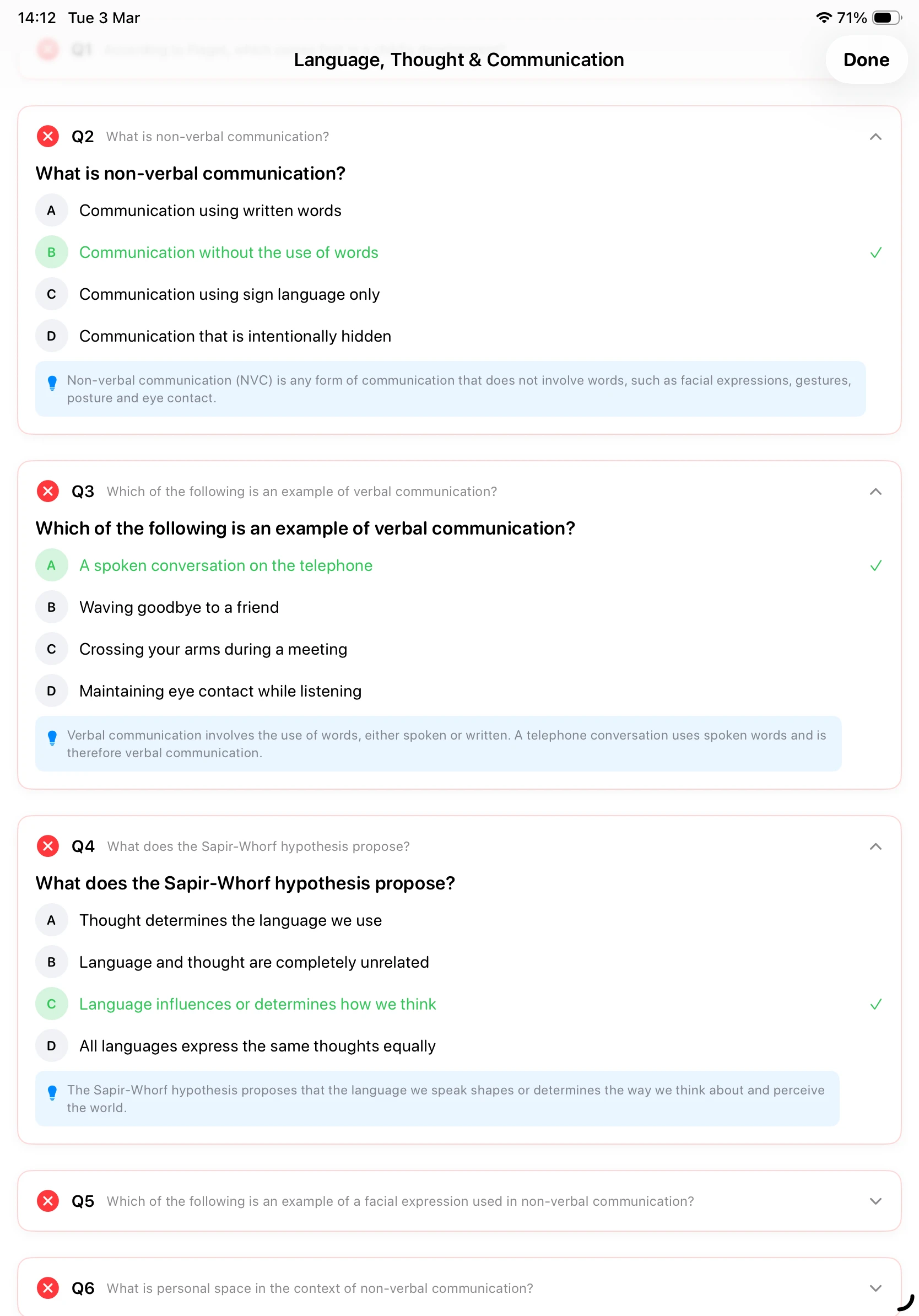
Task: Click the lightbulb icon under the Sapir-Whorf explanation
Action: (x=52, y=1092)
